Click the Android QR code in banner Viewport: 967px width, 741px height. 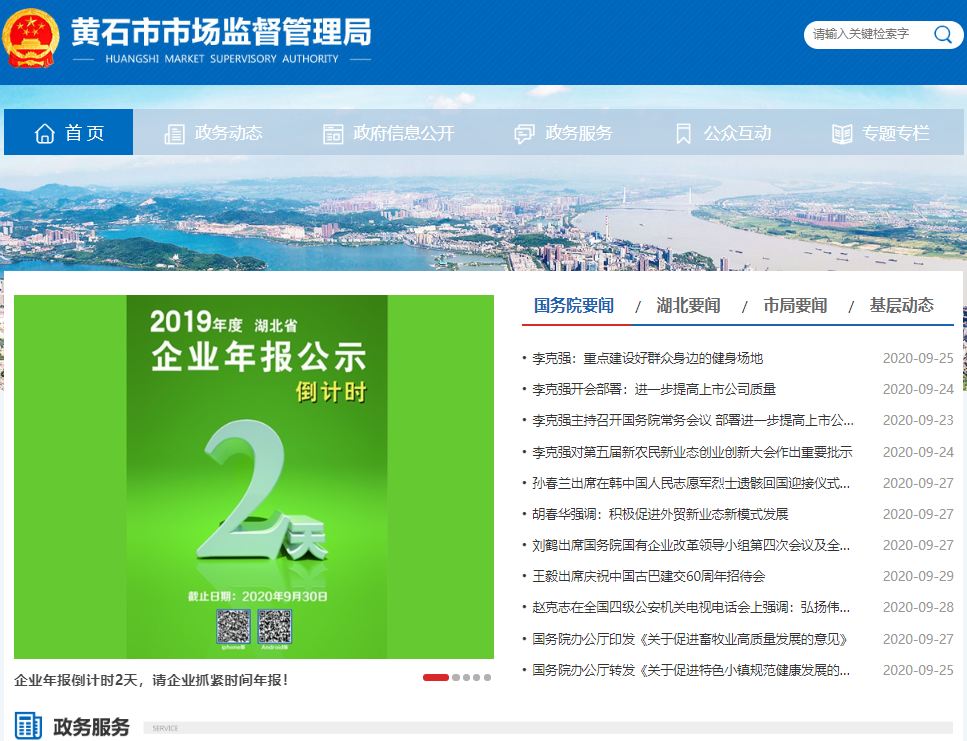[274, 626]
